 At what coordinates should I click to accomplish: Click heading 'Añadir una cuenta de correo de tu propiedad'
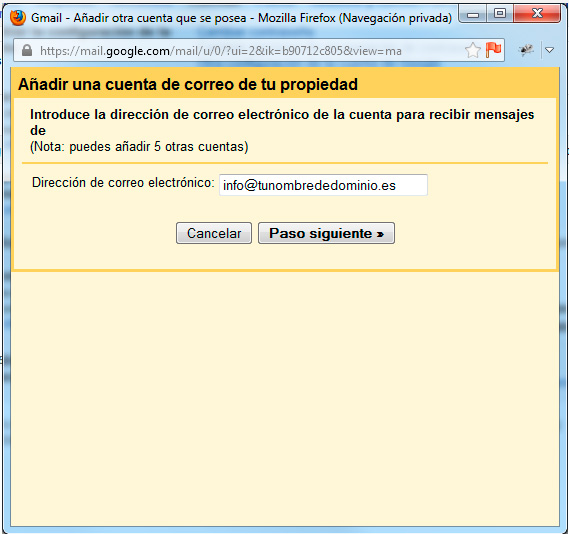188,84
